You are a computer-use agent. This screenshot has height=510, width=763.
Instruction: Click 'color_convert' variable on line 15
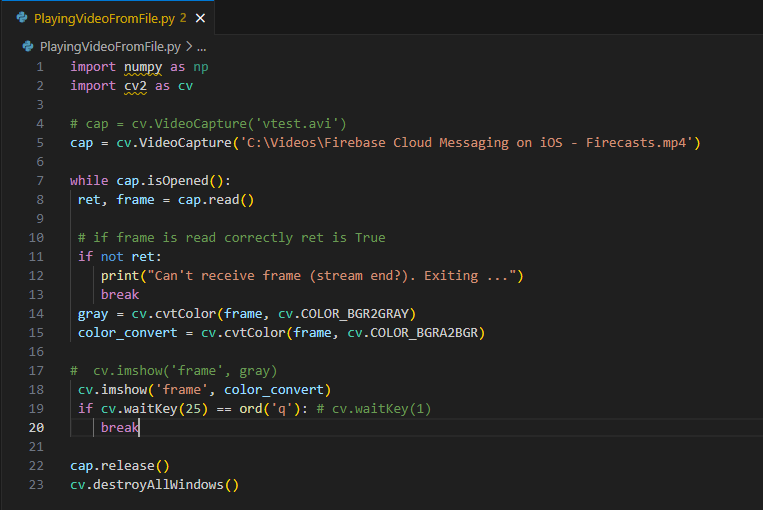click(x=127, y=333)
